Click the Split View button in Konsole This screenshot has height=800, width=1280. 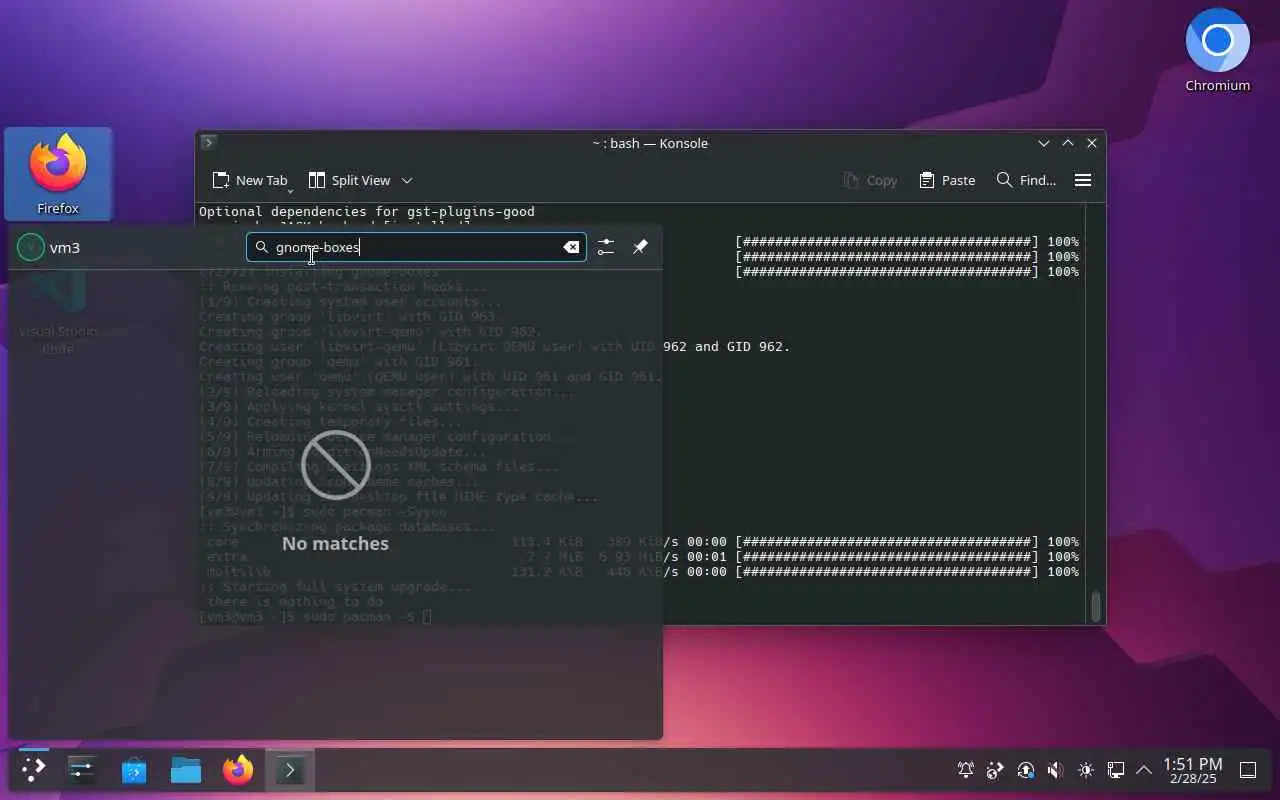349,180
